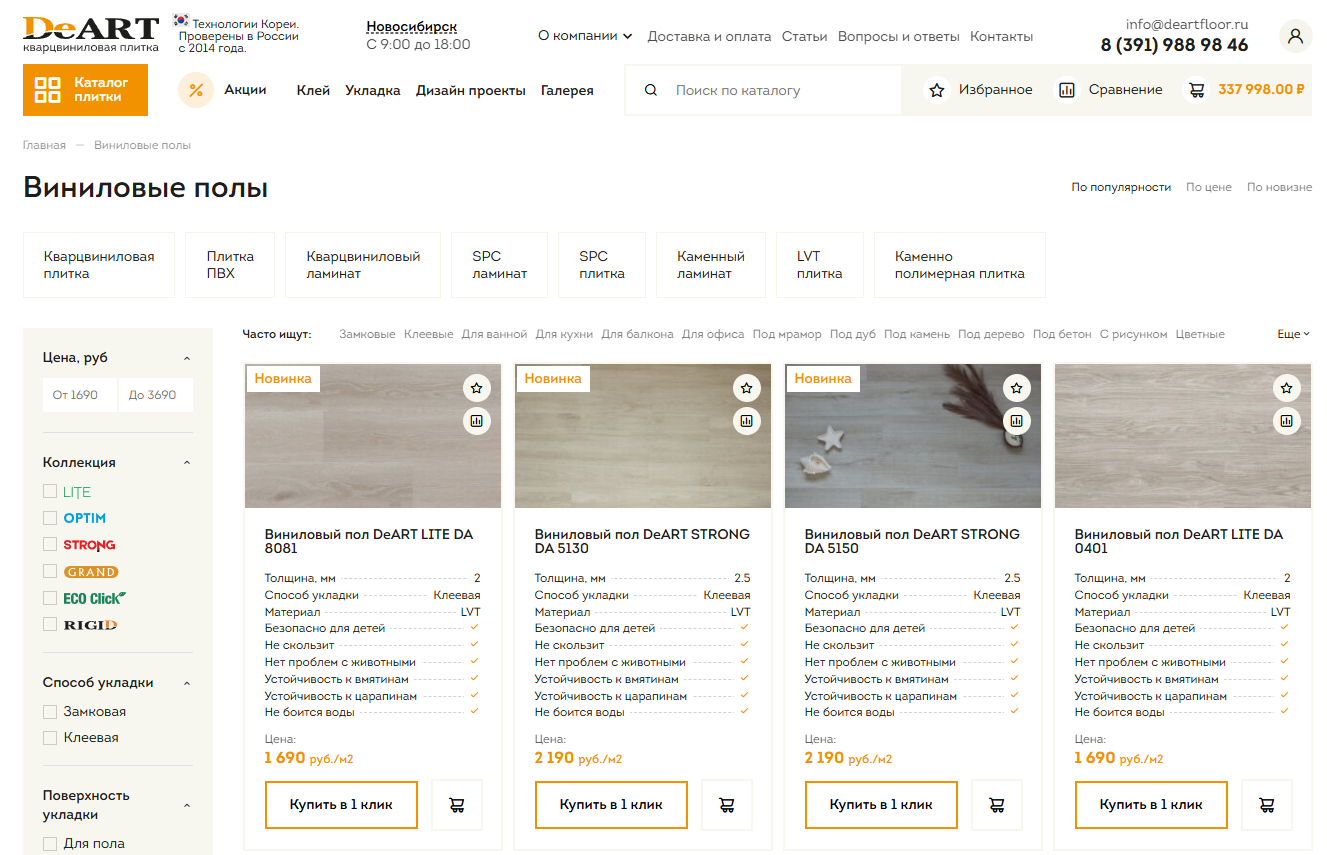
Task: Select the SPC ламинат category tab
Action: point(499,265)
